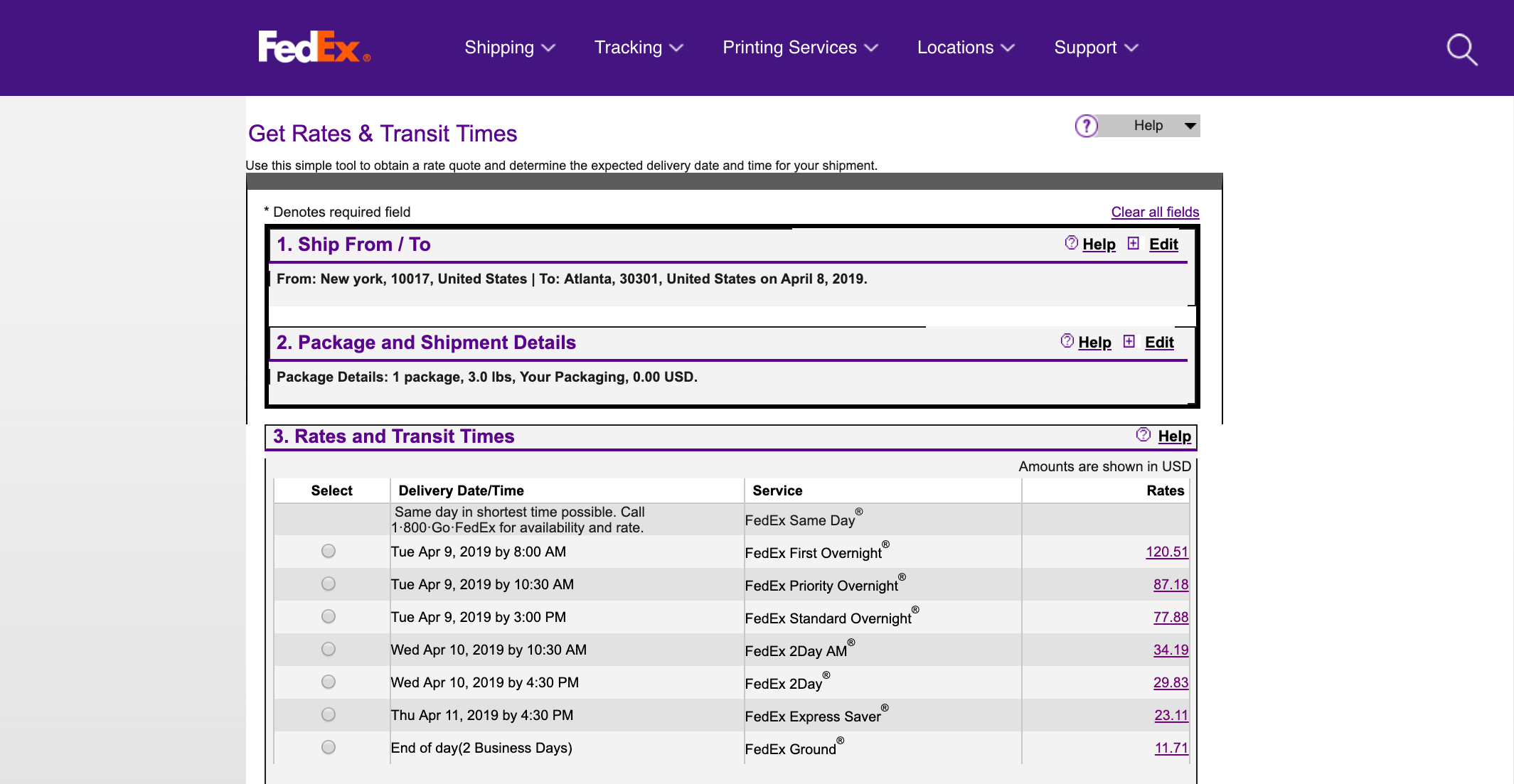This screenshot has height=784, width=1514.
Task: Select FedEx Ground radio button
Action: (328, 747)
